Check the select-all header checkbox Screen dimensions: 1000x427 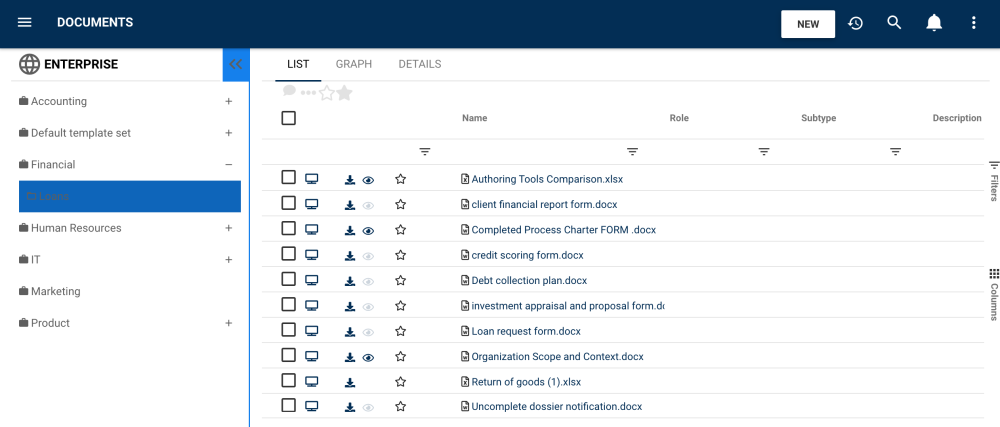point(288,118)
